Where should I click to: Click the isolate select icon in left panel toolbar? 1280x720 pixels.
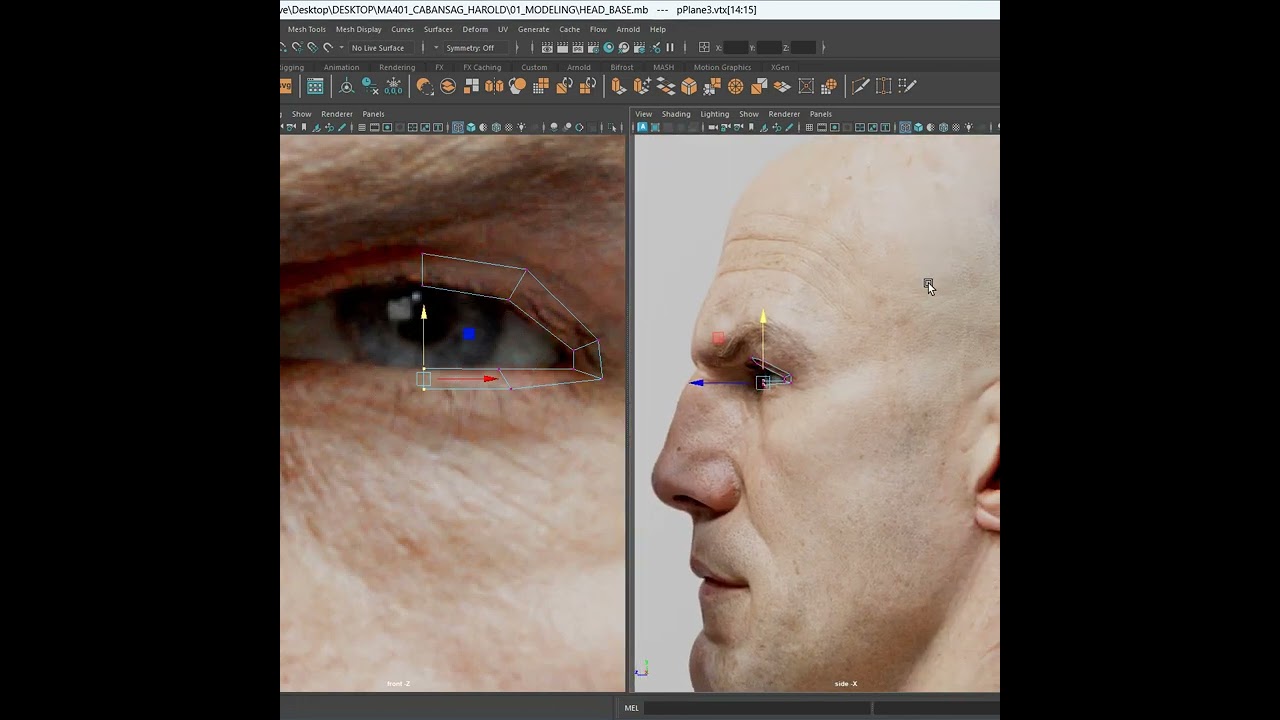612,128
